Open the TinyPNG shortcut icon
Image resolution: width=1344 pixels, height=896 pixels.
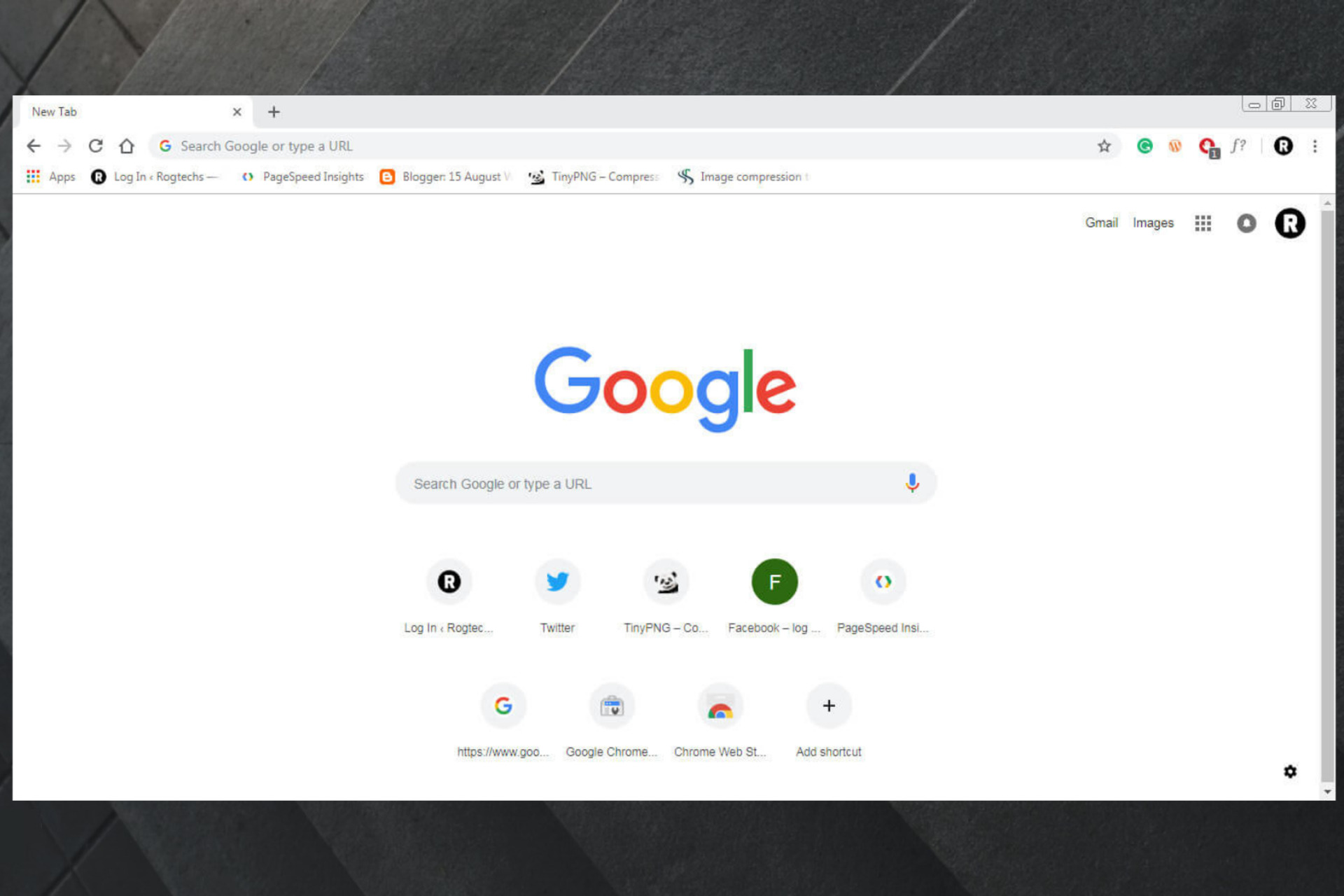click(x=665, y=581)
